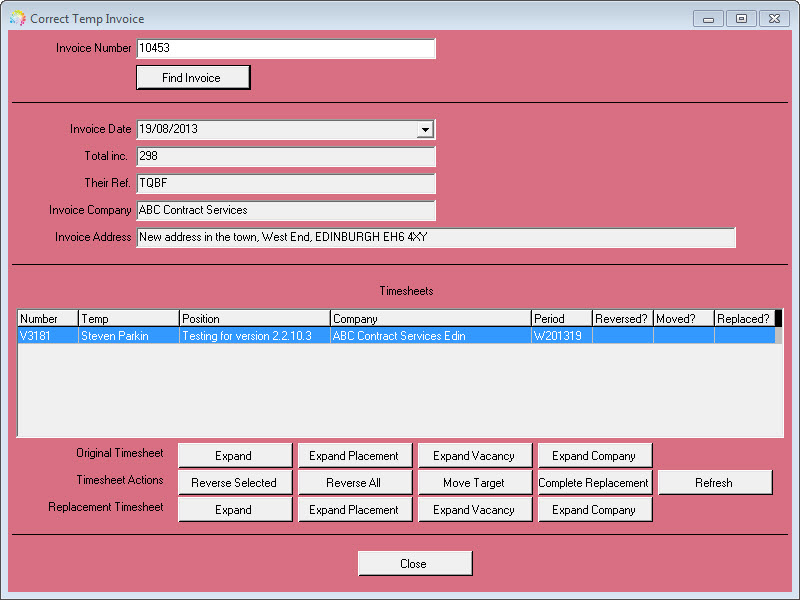This screenshot has width=800, height=600.
Task: Click the Reverse All button
Action: coord(355,483)
